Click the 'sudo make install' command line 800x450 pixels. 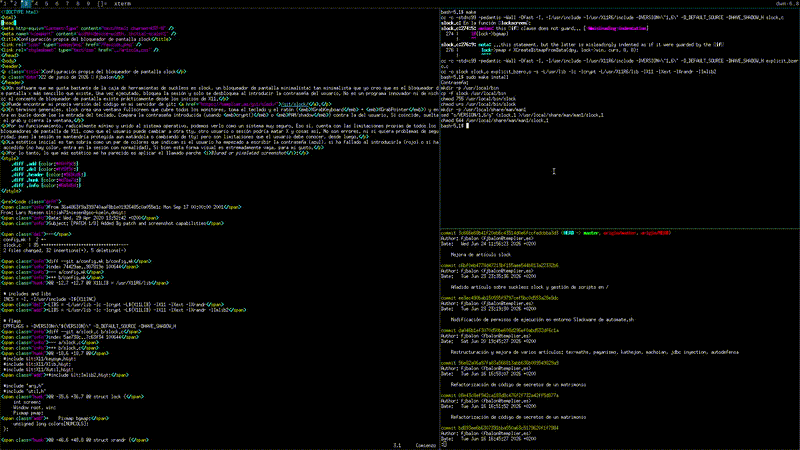474,77
